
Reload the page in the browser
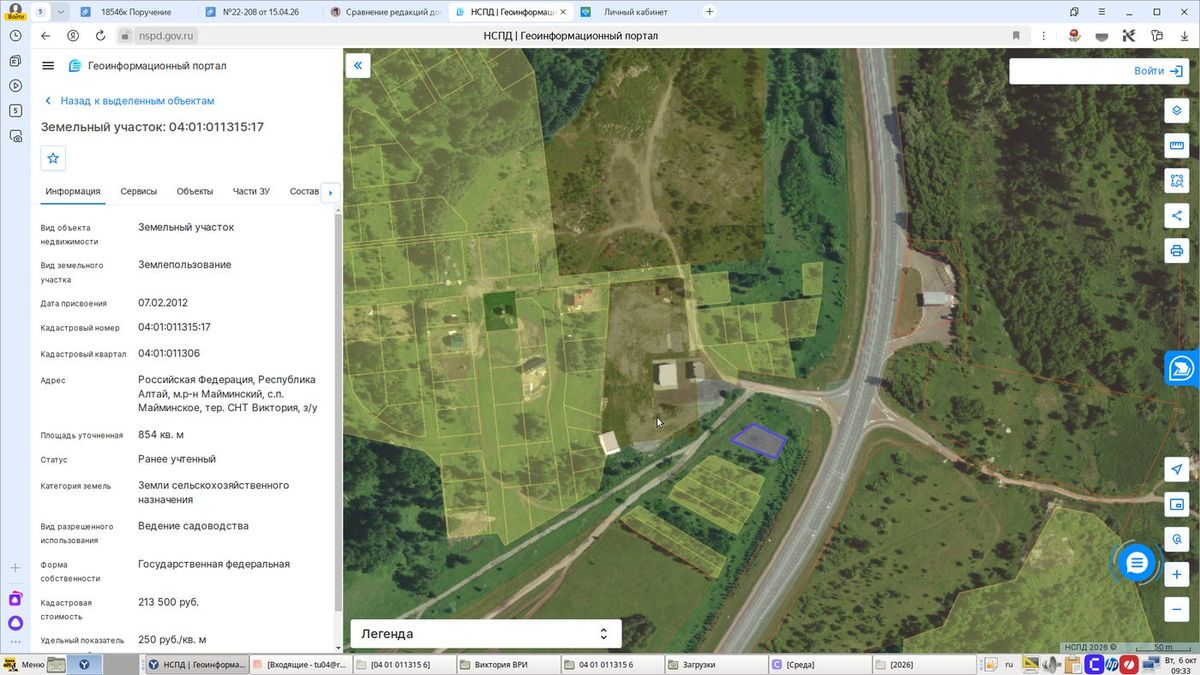pos(100,35)
